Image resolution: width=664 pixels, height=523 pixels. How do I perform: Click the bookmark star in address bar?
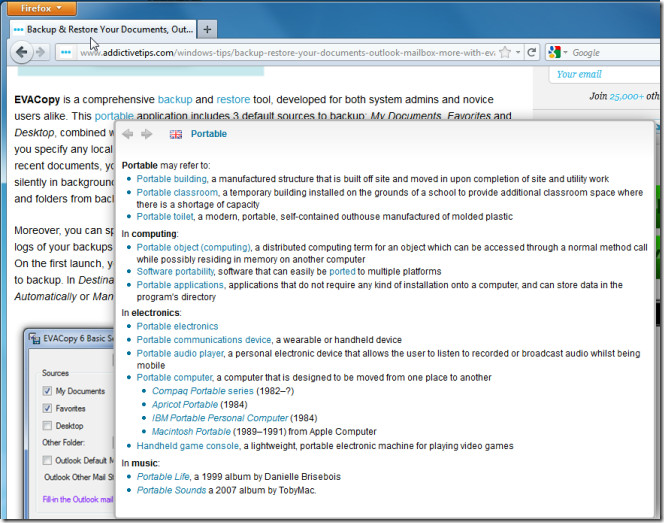[x=506, y=52]
